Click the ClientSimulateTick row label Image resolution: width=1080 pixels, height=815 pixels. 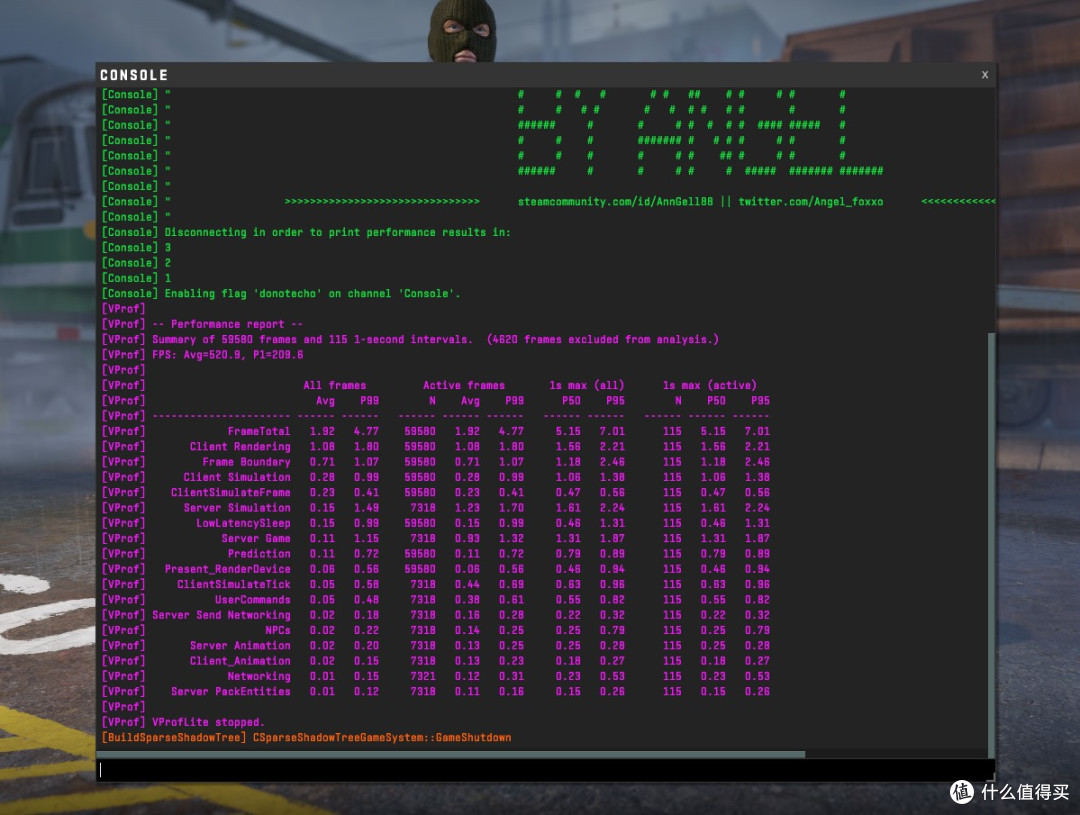click(234, 584)
